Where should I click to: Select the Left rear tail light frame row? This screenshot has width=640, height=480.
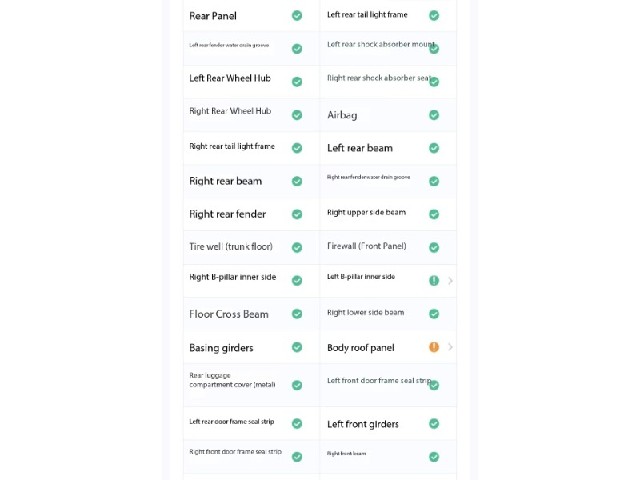(x=388, y=16)
